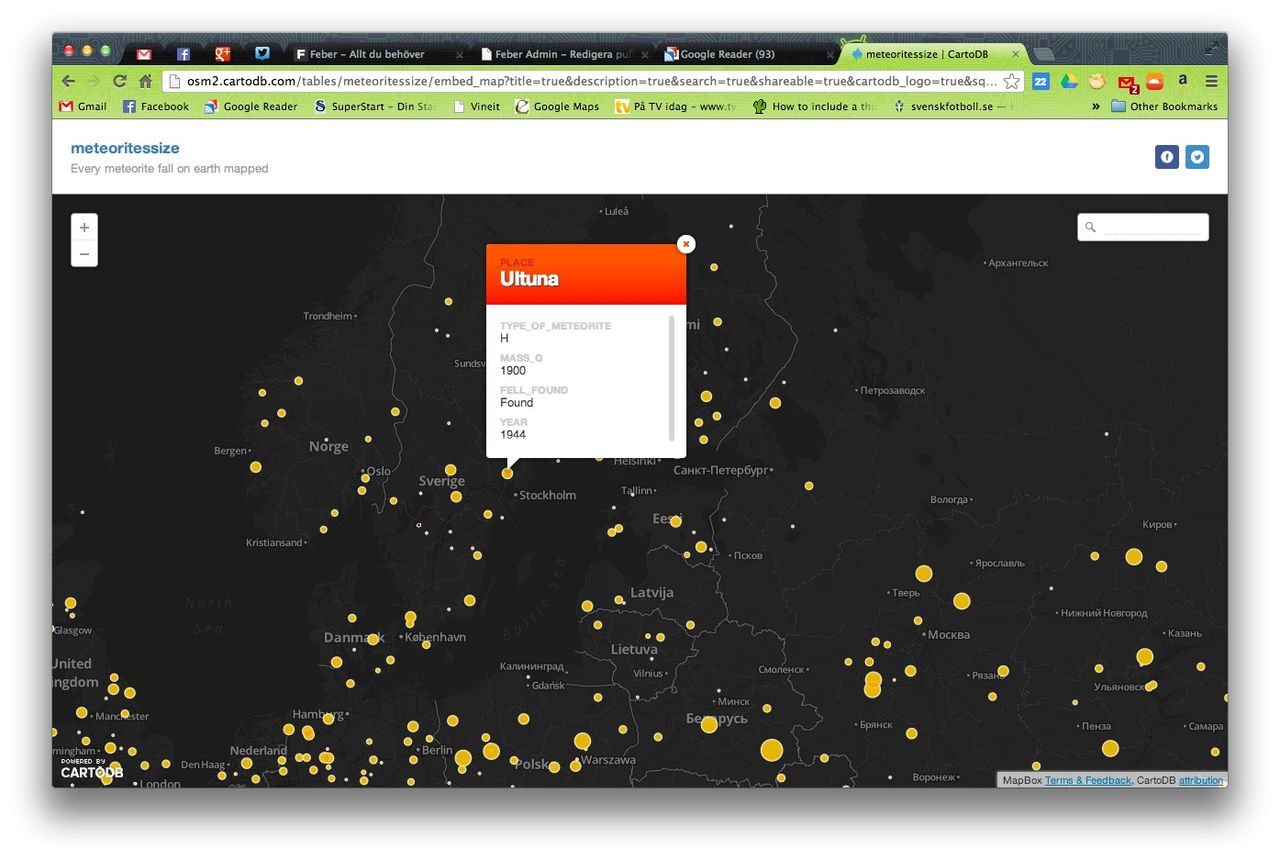The image size is (1280, 860).
Task: Open the CartoDB attribution link
Action: click(1201, 780)
